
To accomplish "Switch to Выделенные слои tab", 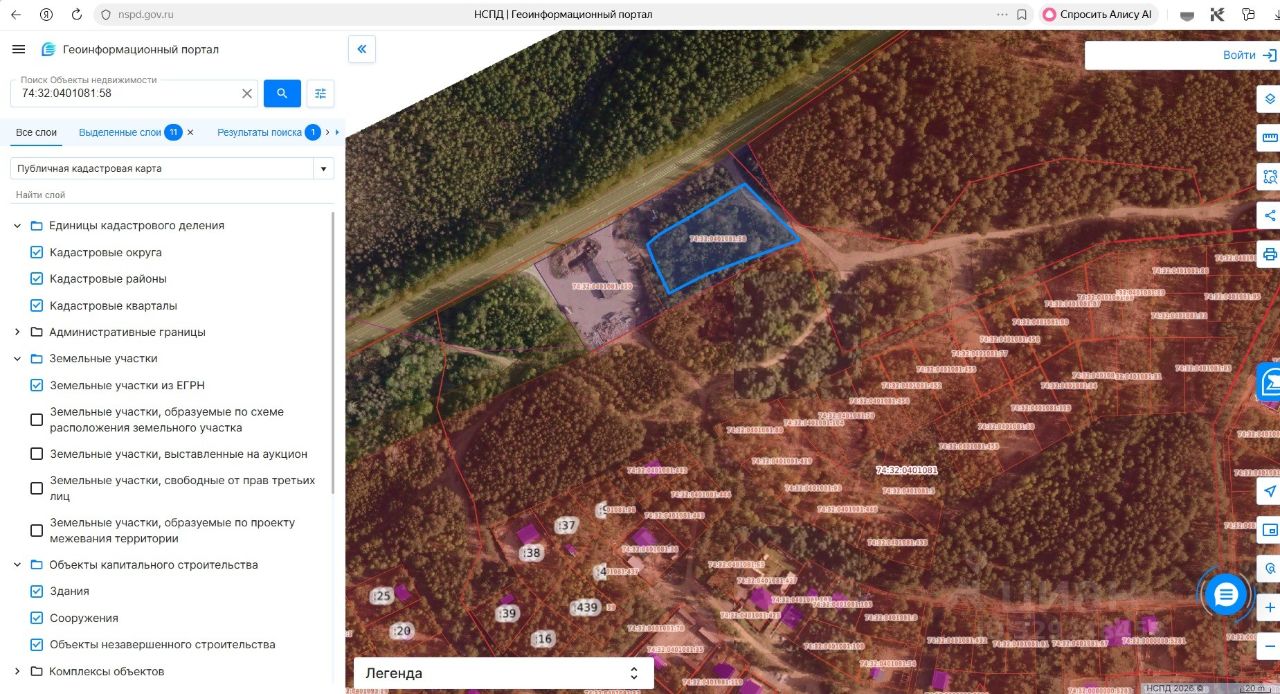I will pos(120,132).
